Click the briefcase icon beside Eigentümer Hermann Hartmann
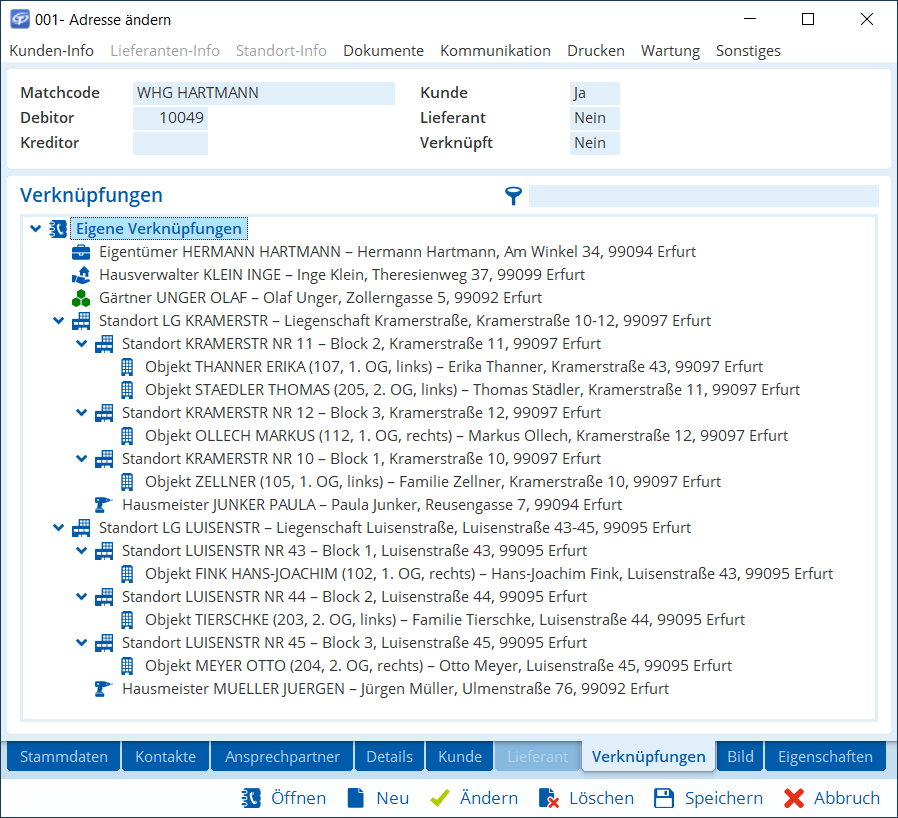This screenshot has width=898, height=818. pyautogui.click(x=81, y=252)
